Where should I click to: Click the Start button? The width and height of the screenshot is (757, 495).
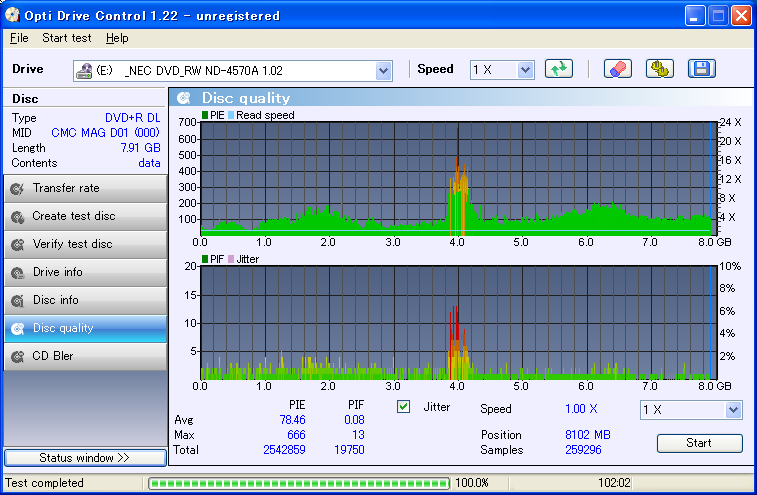[x=700, y=443]
